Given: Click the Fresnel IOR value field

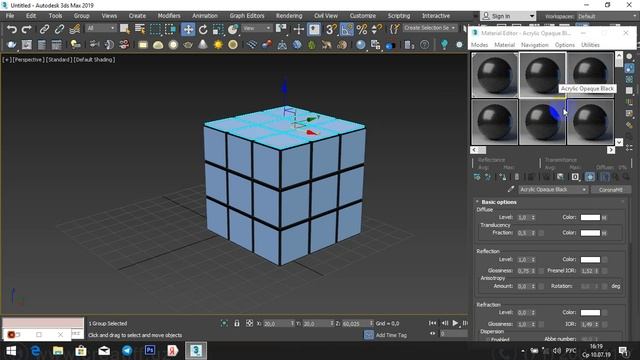Looking at the screenshot, I should point(587,271).
